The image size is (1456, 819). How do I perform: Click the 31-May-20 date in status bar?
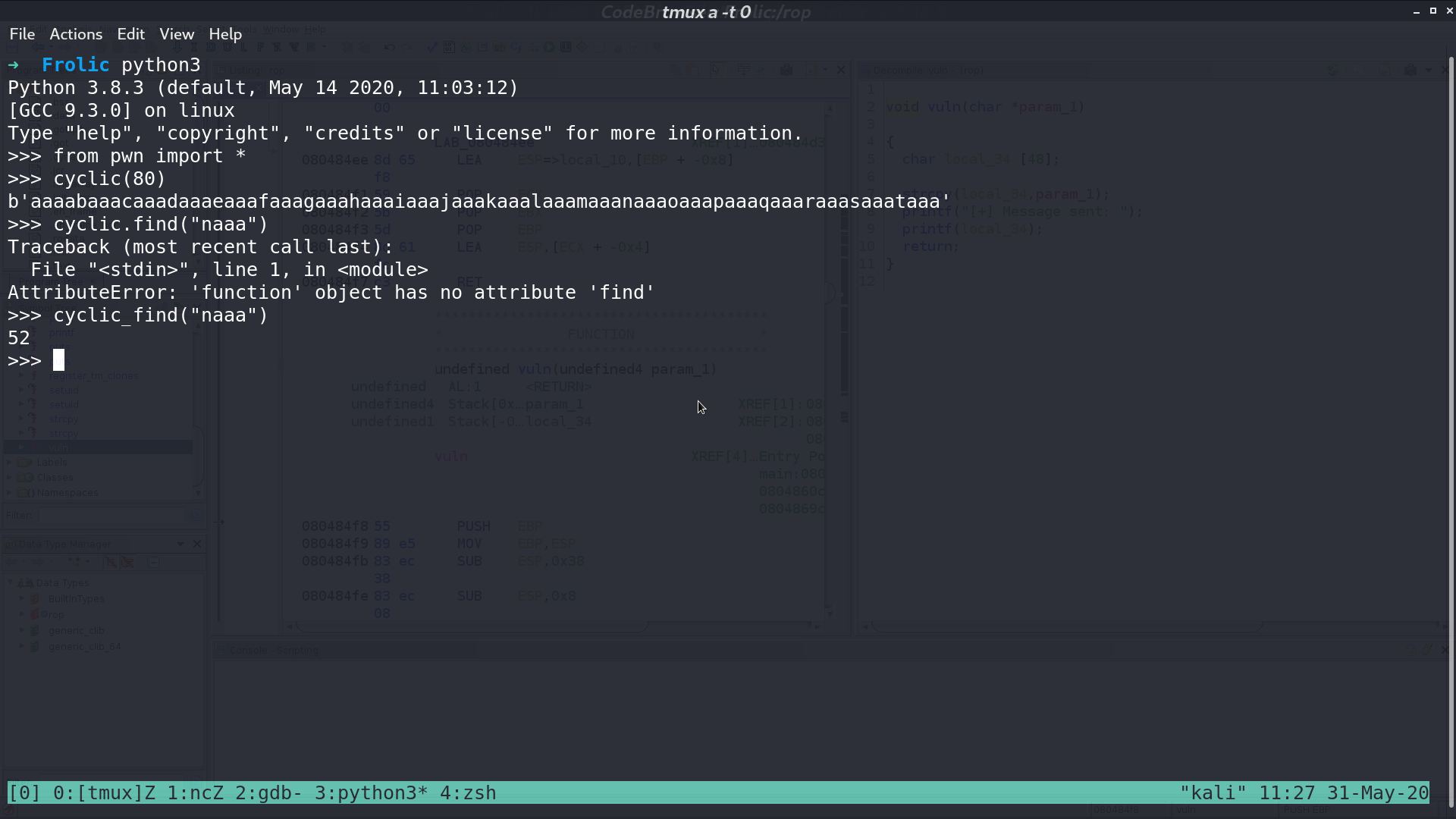pos(1378,793)
